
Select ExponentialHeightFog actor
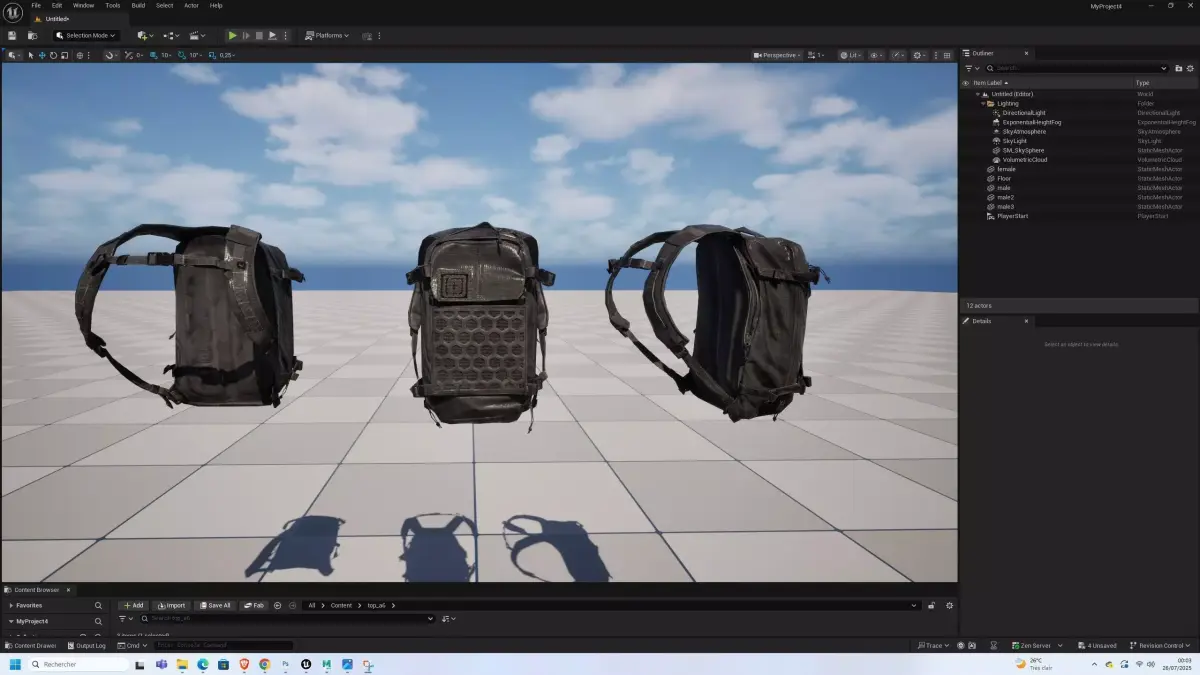(x=1032, y=122)
